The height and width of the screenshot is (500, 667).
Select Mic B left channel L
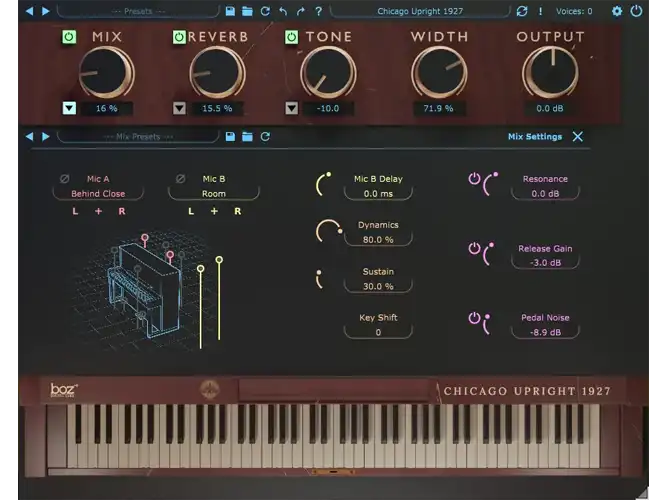point(191,211)
